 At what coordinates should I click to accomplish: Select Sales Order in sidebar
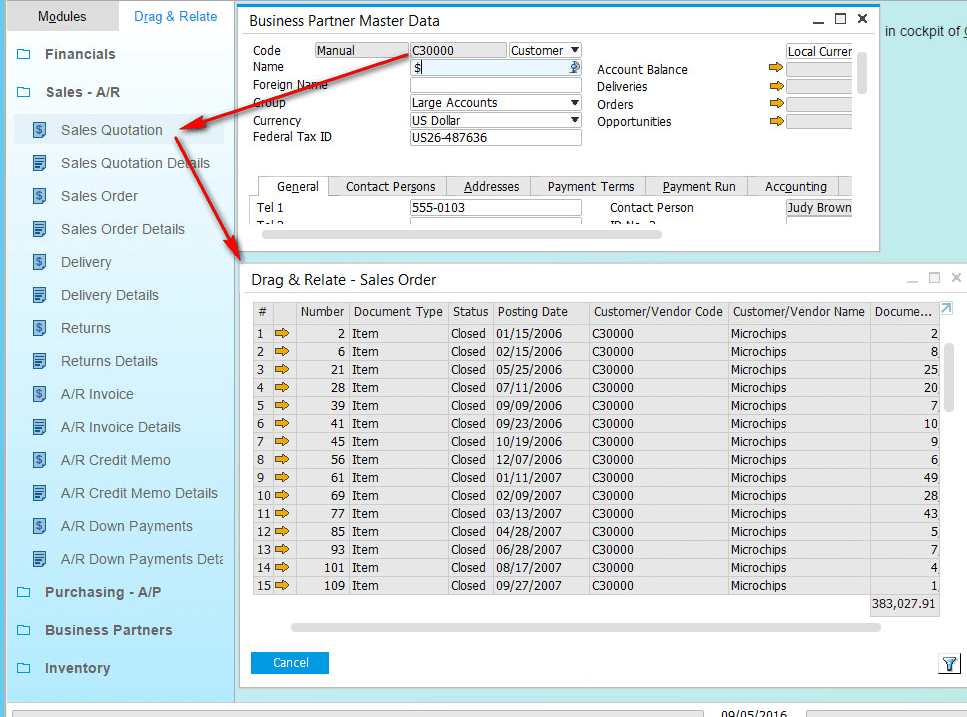(x=99, y=196)
